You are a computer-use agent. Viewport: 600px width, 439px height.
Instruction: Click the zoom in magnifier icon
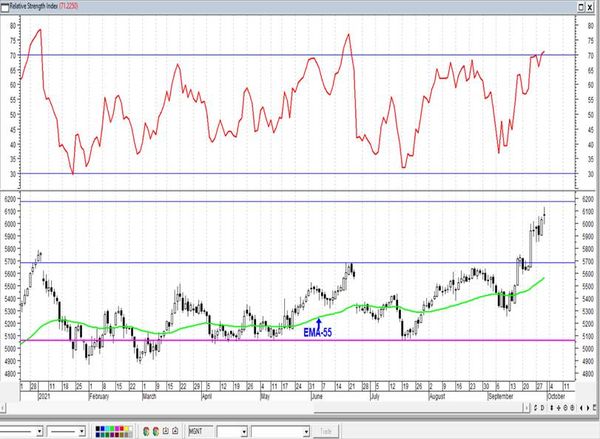(565, 408)
